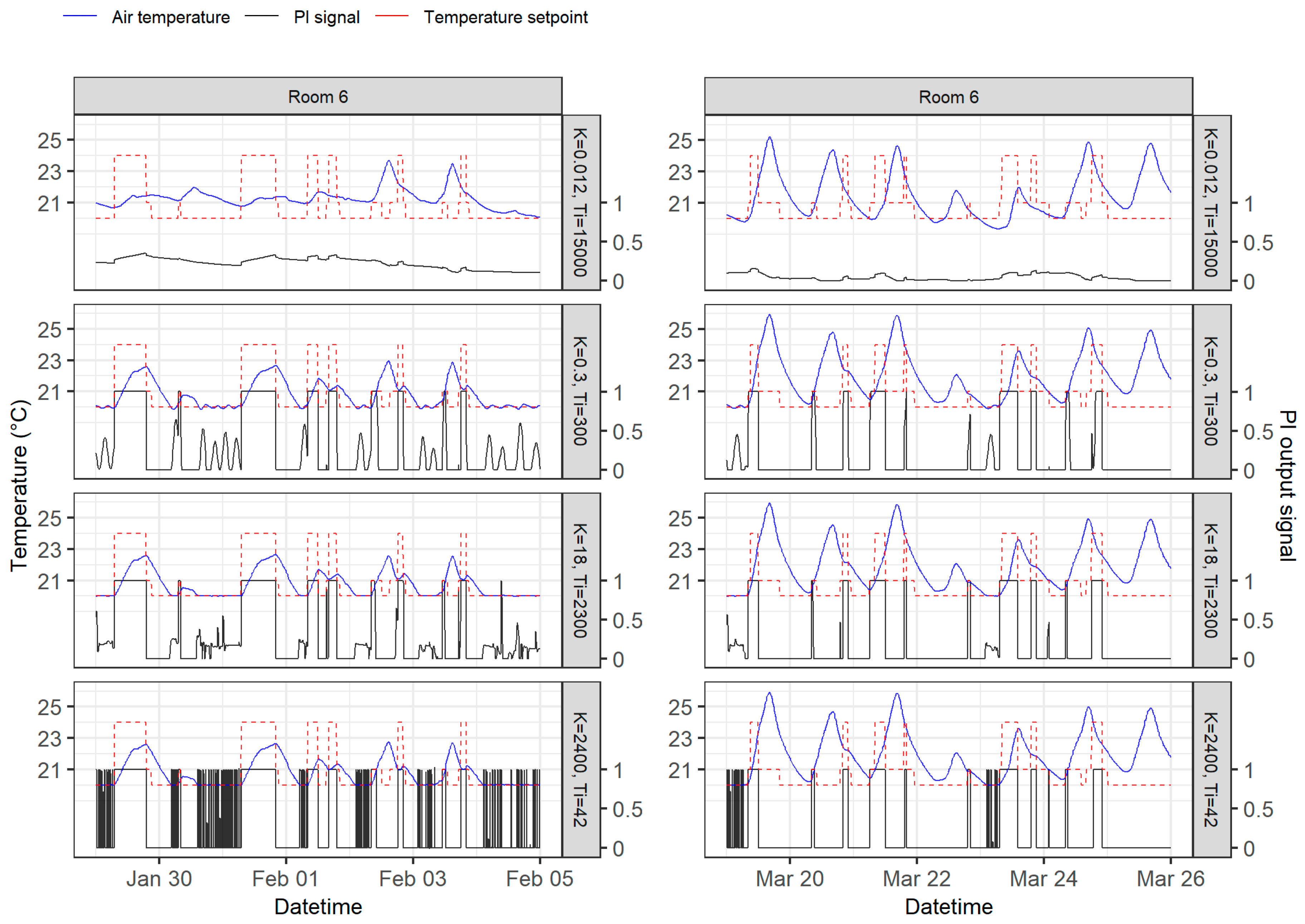1305x924 pixels.
Task: Click the PI signal legend label
Action: point(327,17)
